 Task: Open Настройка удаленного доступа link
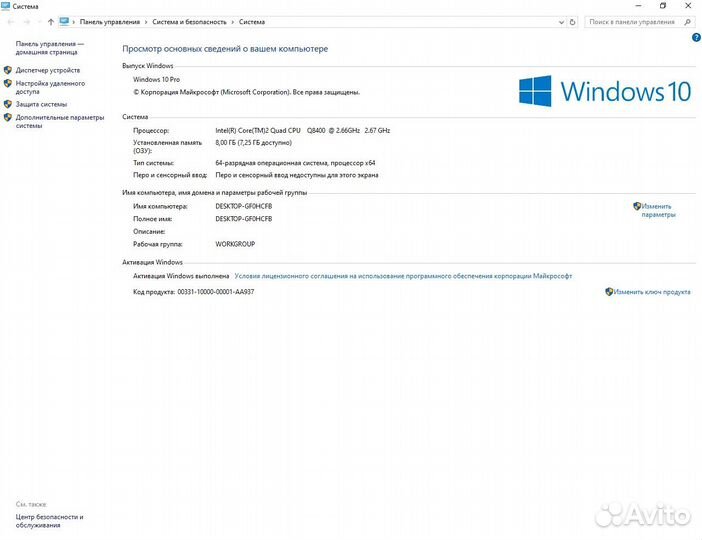50,87
